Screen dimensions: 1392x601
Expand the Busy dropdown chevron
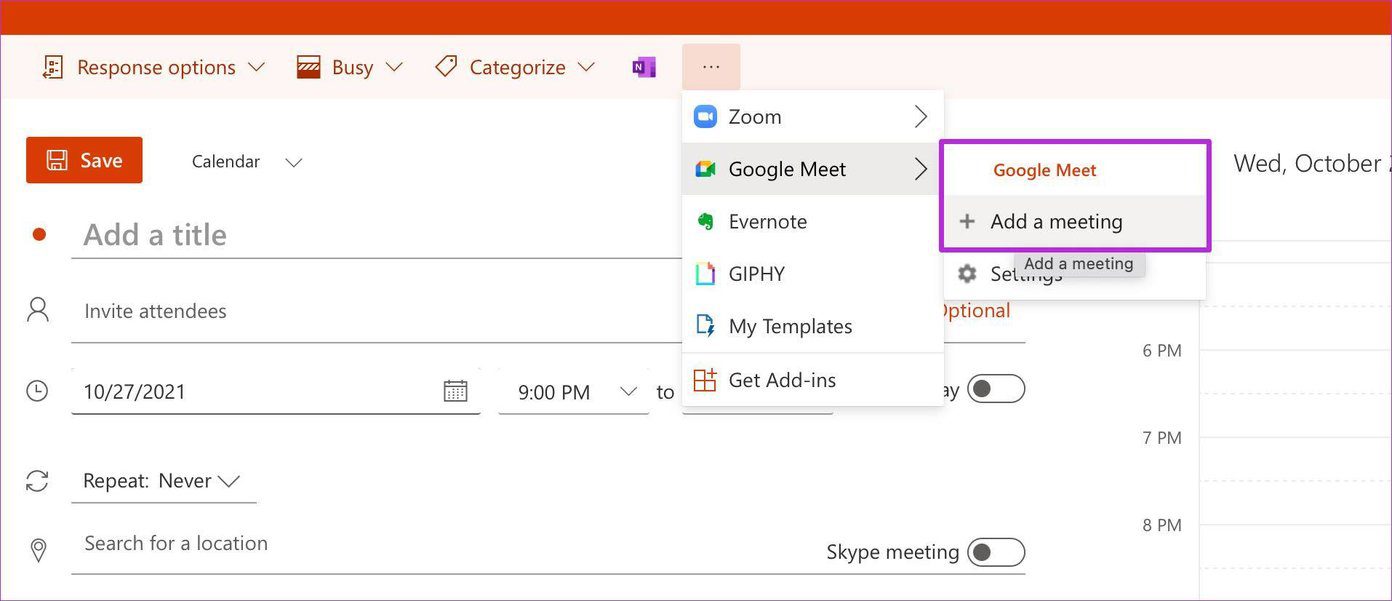click(394, 67)
